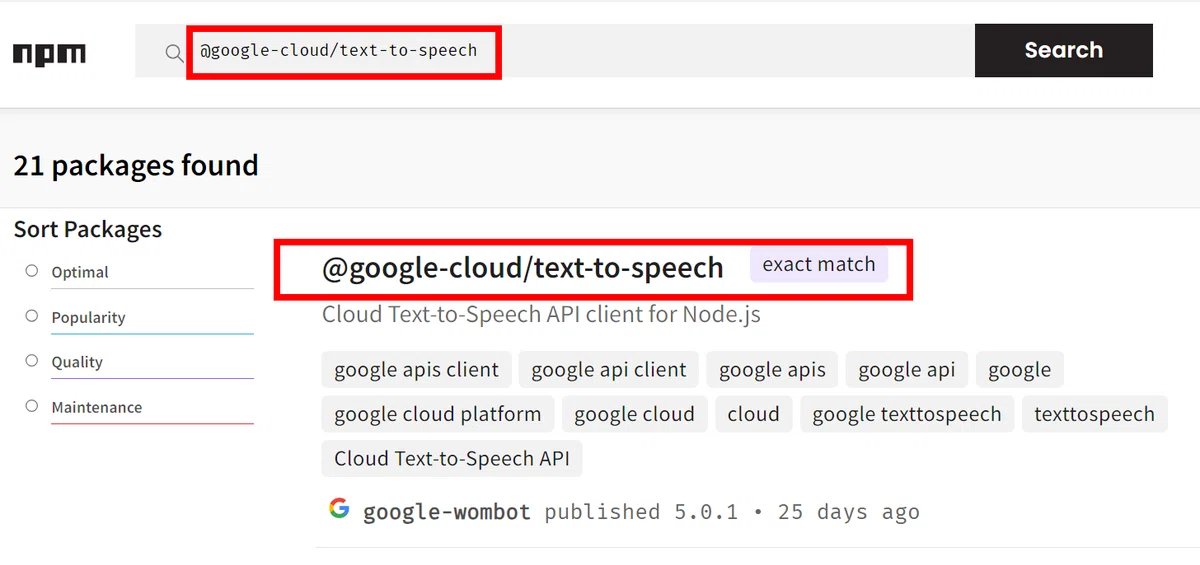
Task: Click the Google logo avatar beside google-wombot
Action: [x=339, y=509]
